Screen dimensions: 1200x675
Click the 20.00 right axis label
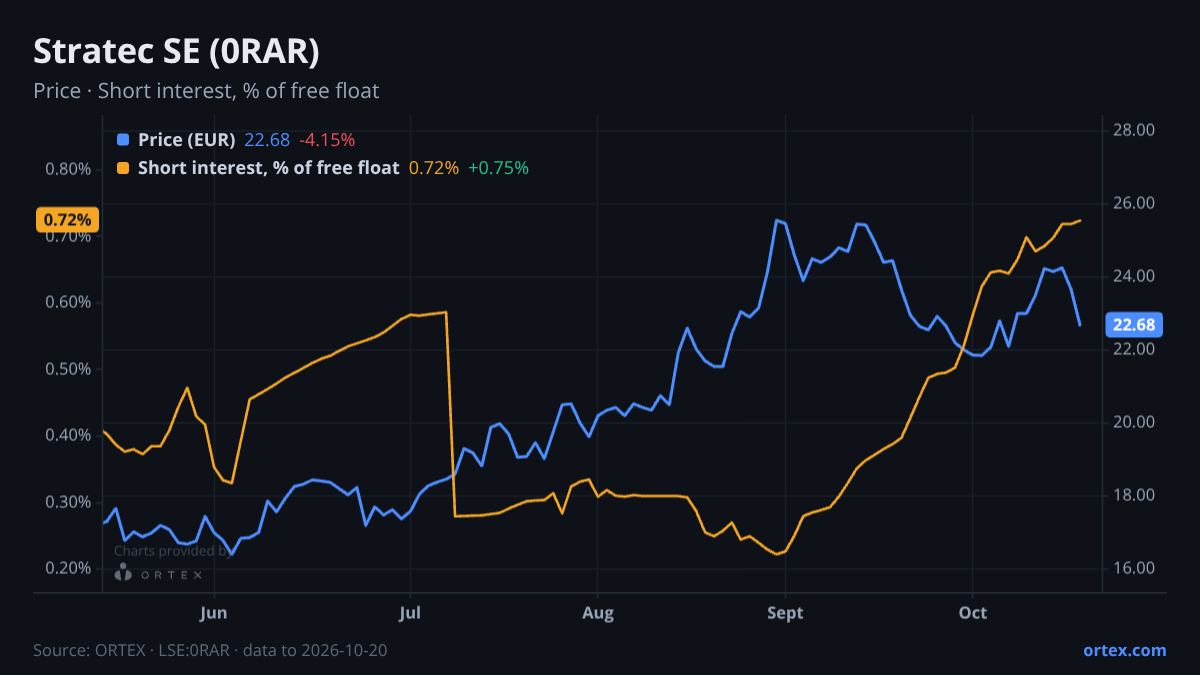(1134, 422)
